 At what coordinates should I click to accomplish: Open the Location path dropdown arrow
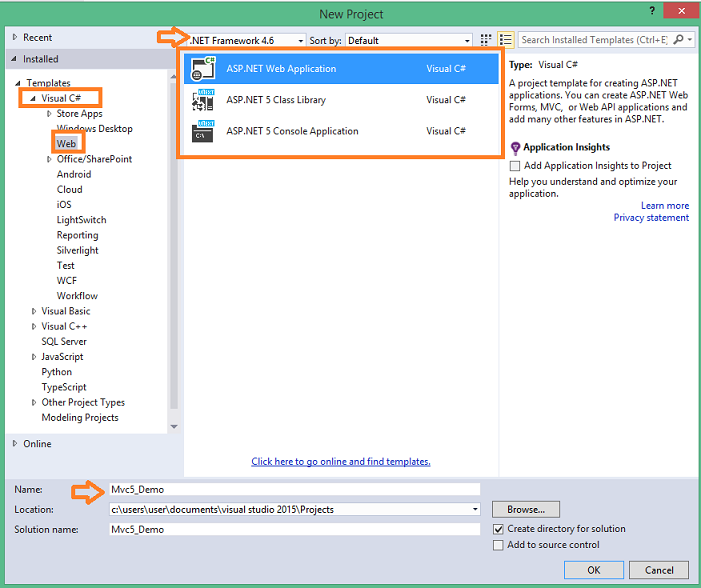tap(475, 509)
